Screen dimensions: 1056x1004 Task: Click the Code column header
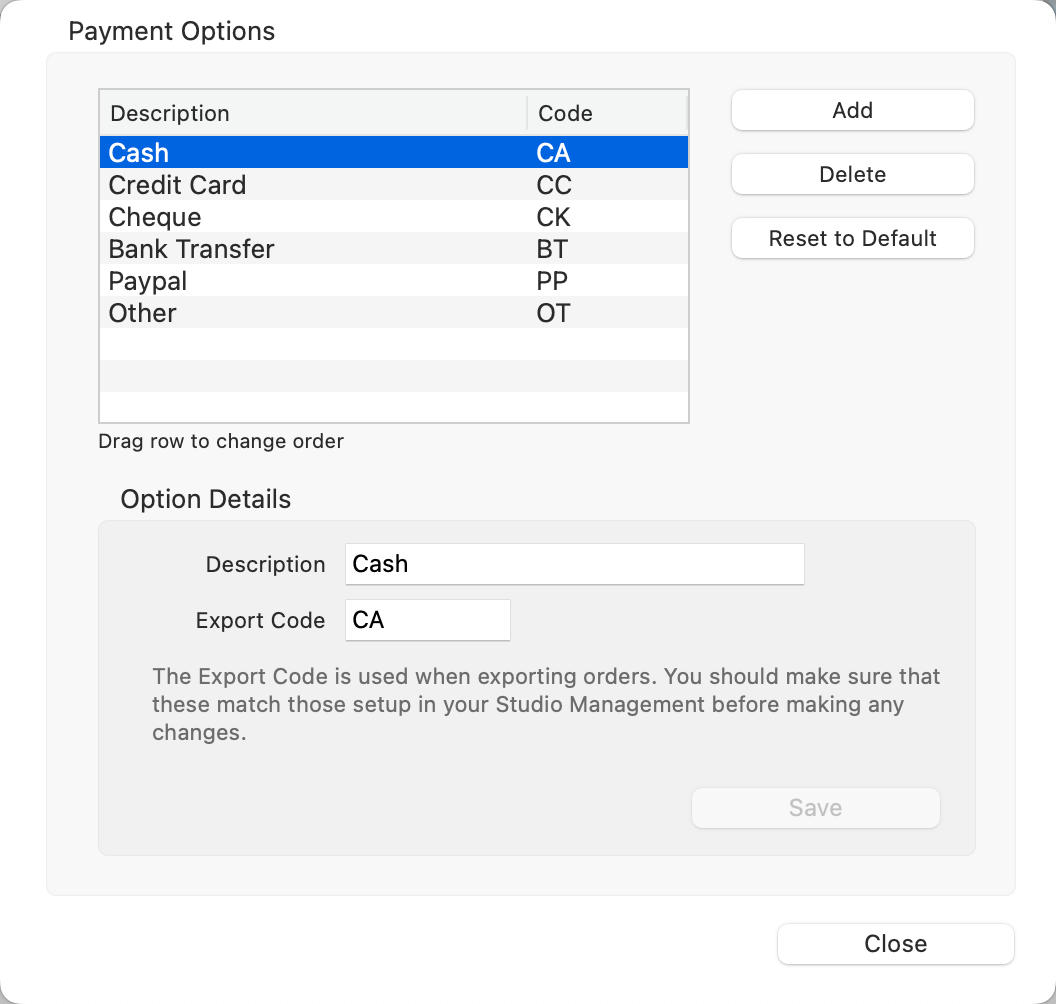607,114
